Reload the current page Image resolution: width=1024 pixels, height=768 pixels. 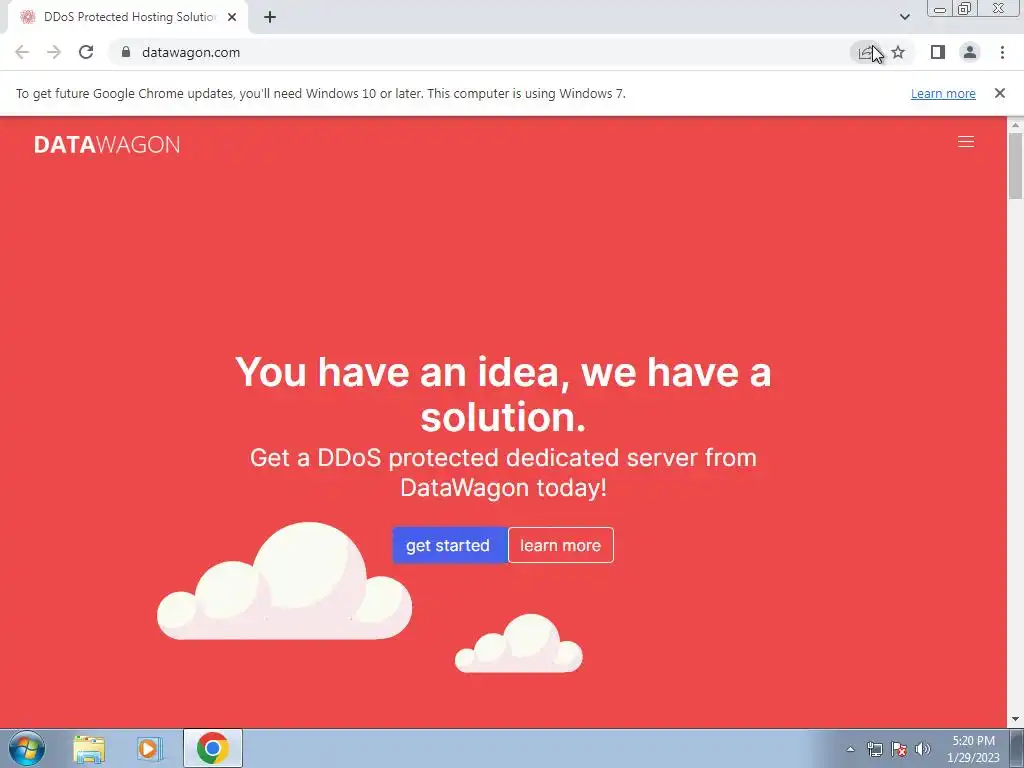[x=86, y=52]
